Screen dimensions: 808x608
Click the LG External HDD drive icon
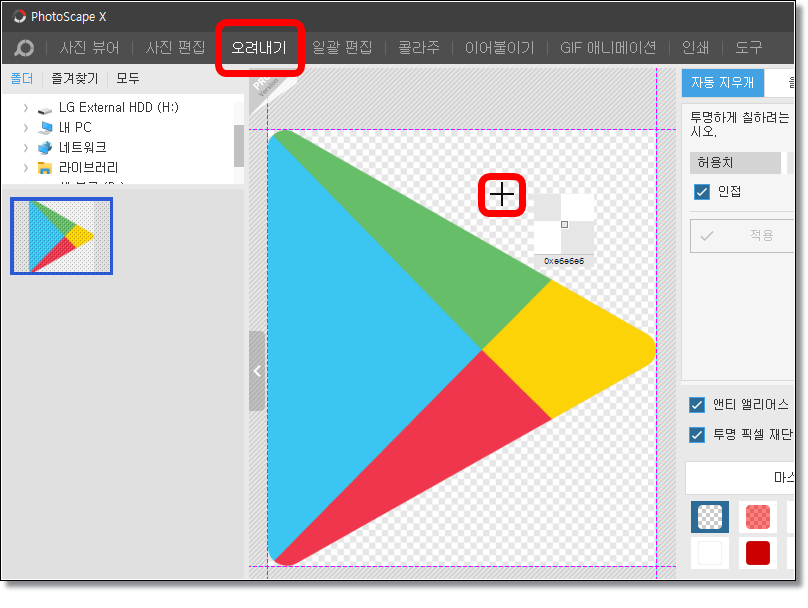[45, 110]
